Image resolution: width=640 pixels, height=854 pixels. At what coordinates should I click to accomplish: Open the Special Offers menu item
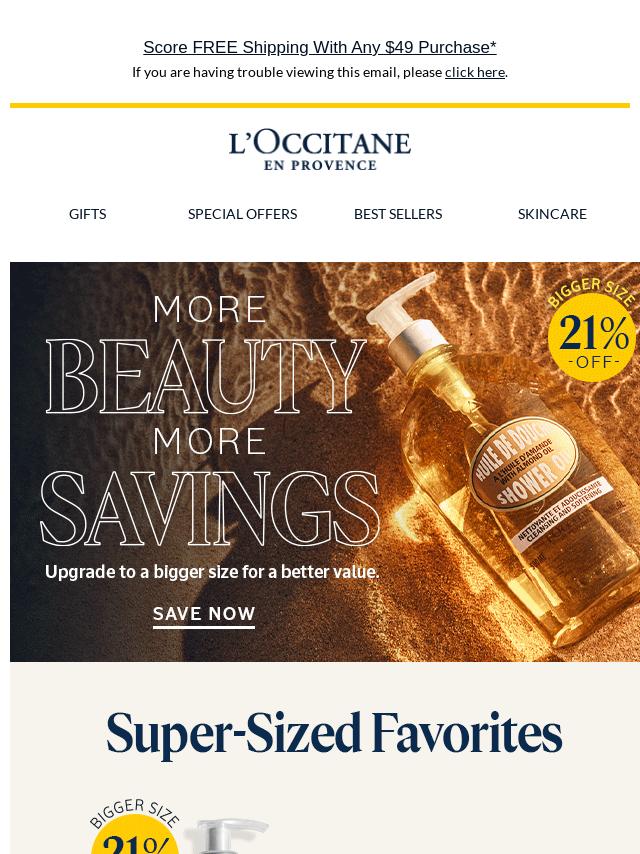tap(242, 214)
